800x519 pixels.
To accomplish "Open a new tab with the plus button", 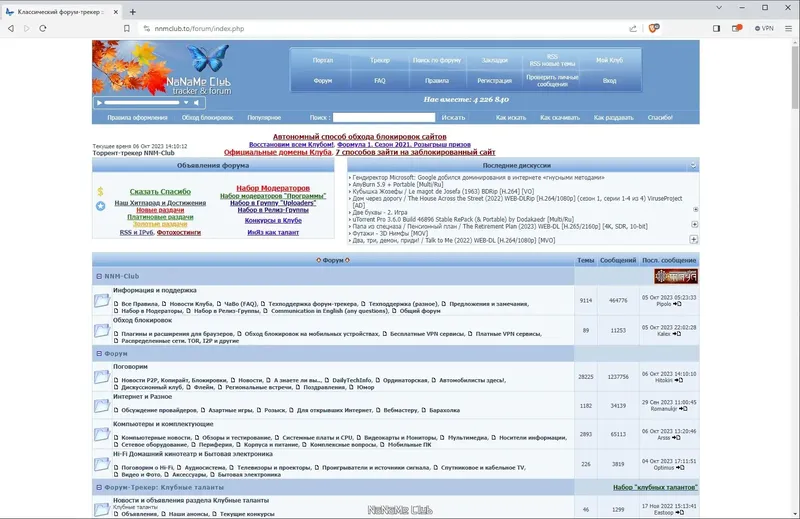I will tap(133, 12).
